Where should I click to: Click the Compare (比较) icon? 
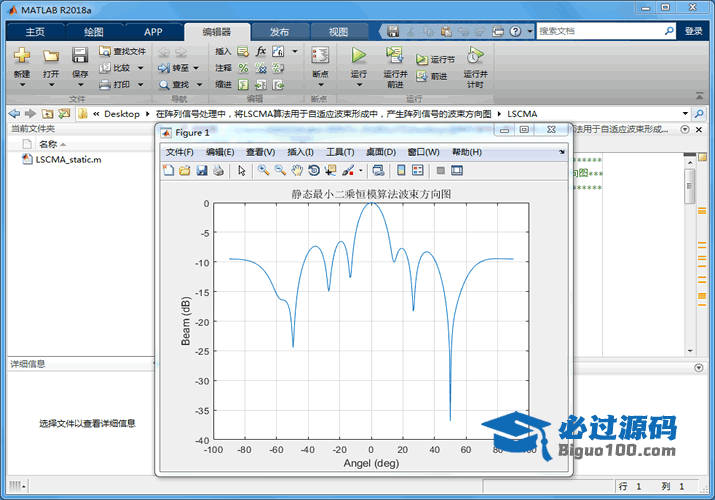click(x=105, y=68)
